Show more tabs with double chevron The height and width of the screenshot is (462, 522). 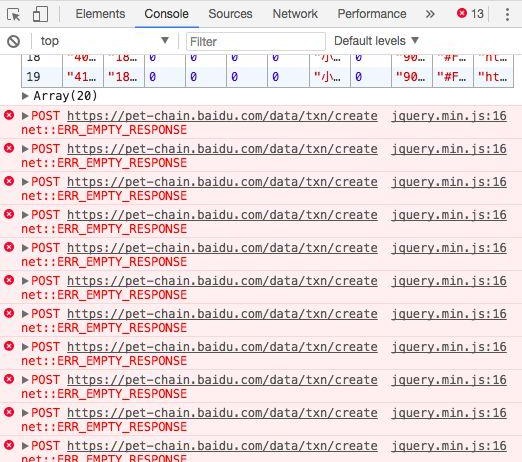(x=430, y=14)
